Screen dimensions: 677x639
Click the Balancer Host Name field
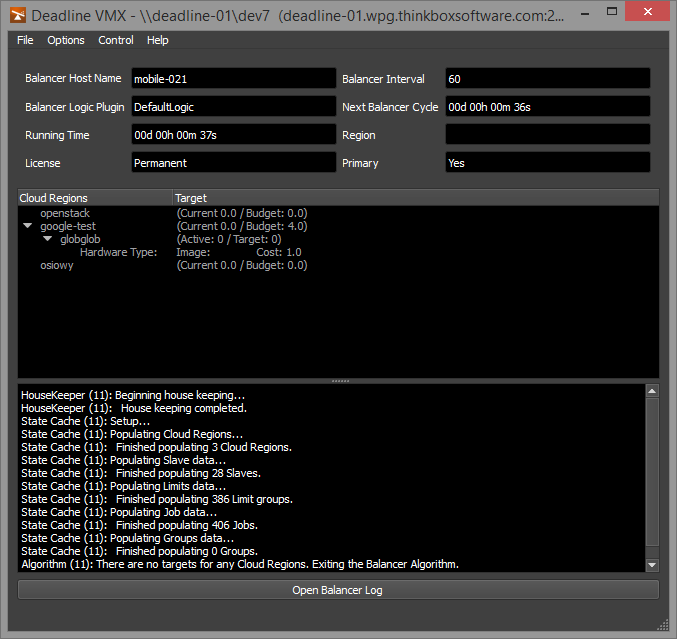click(x=233, y=78)
